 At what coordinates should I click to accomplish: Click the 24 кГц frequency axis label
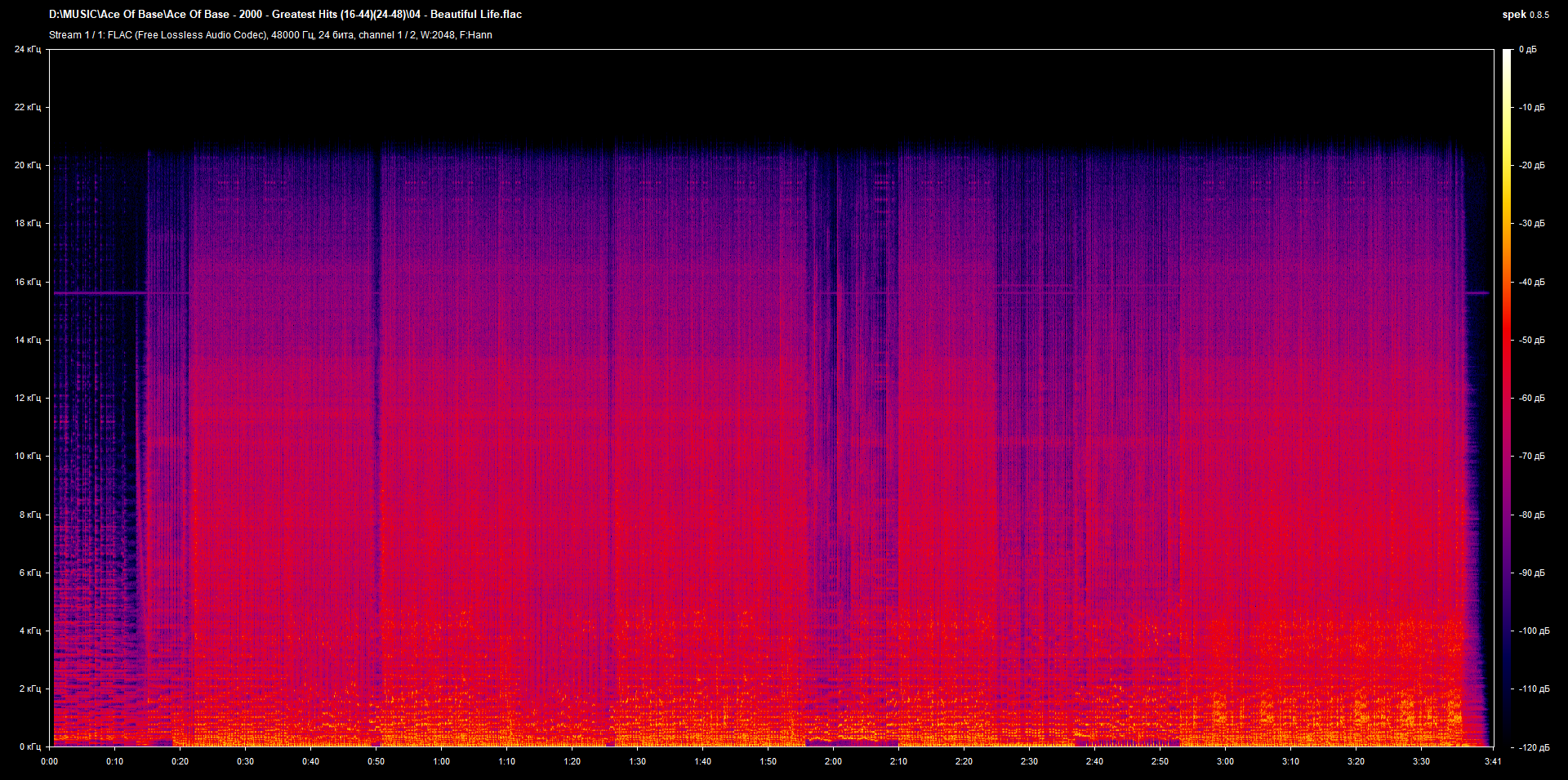pos(27,50)
